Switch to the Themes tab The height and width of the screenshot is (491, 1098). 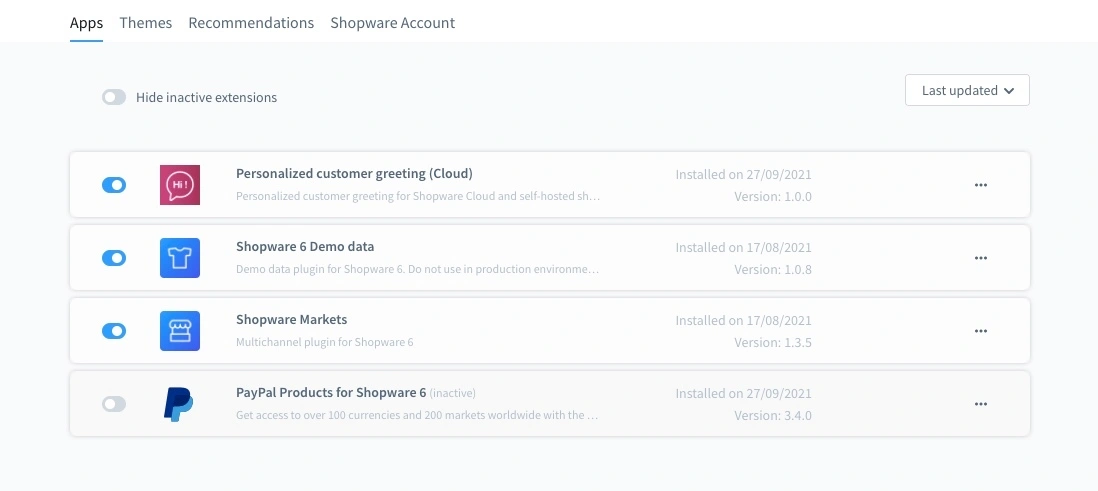click(145, 23)
